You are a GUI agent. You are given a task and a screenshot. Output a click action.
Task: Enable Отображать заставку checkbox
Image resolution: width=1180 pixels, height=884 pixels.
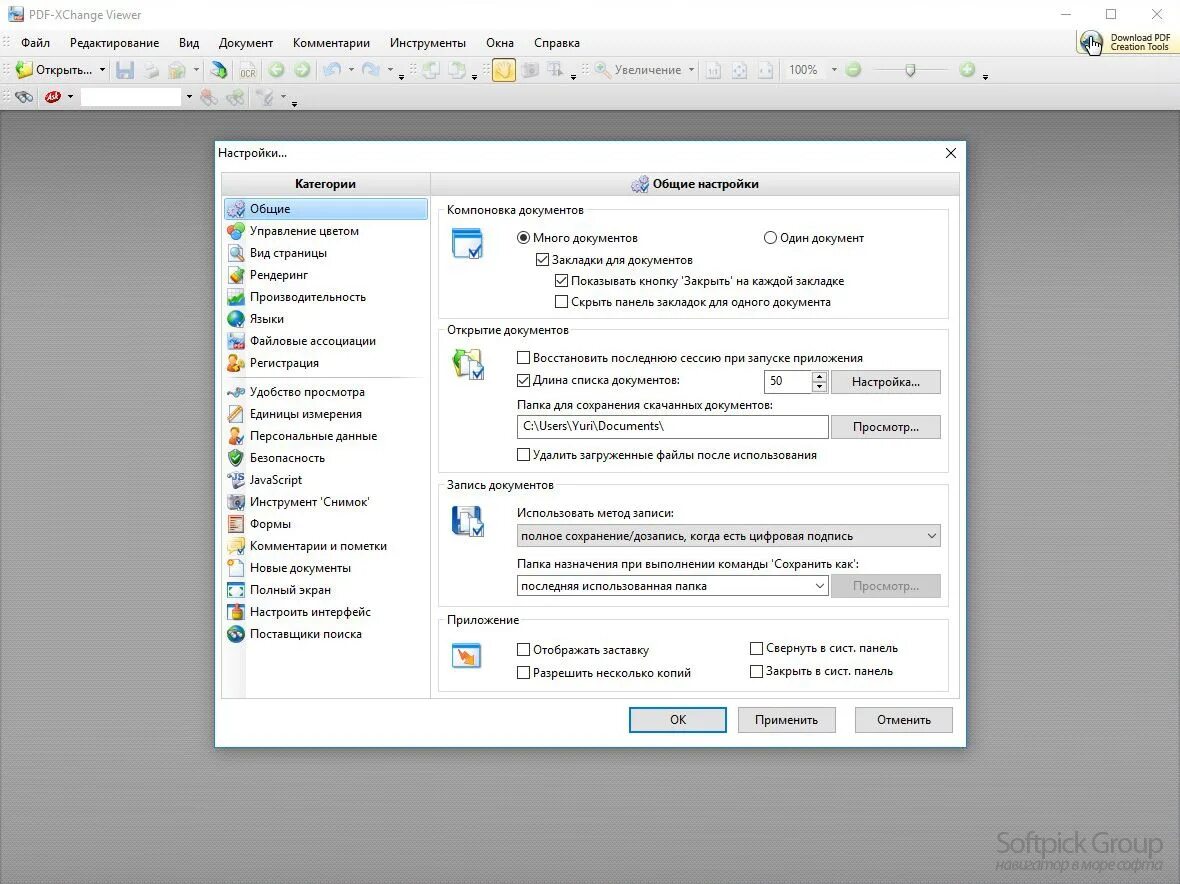[523, 649]
